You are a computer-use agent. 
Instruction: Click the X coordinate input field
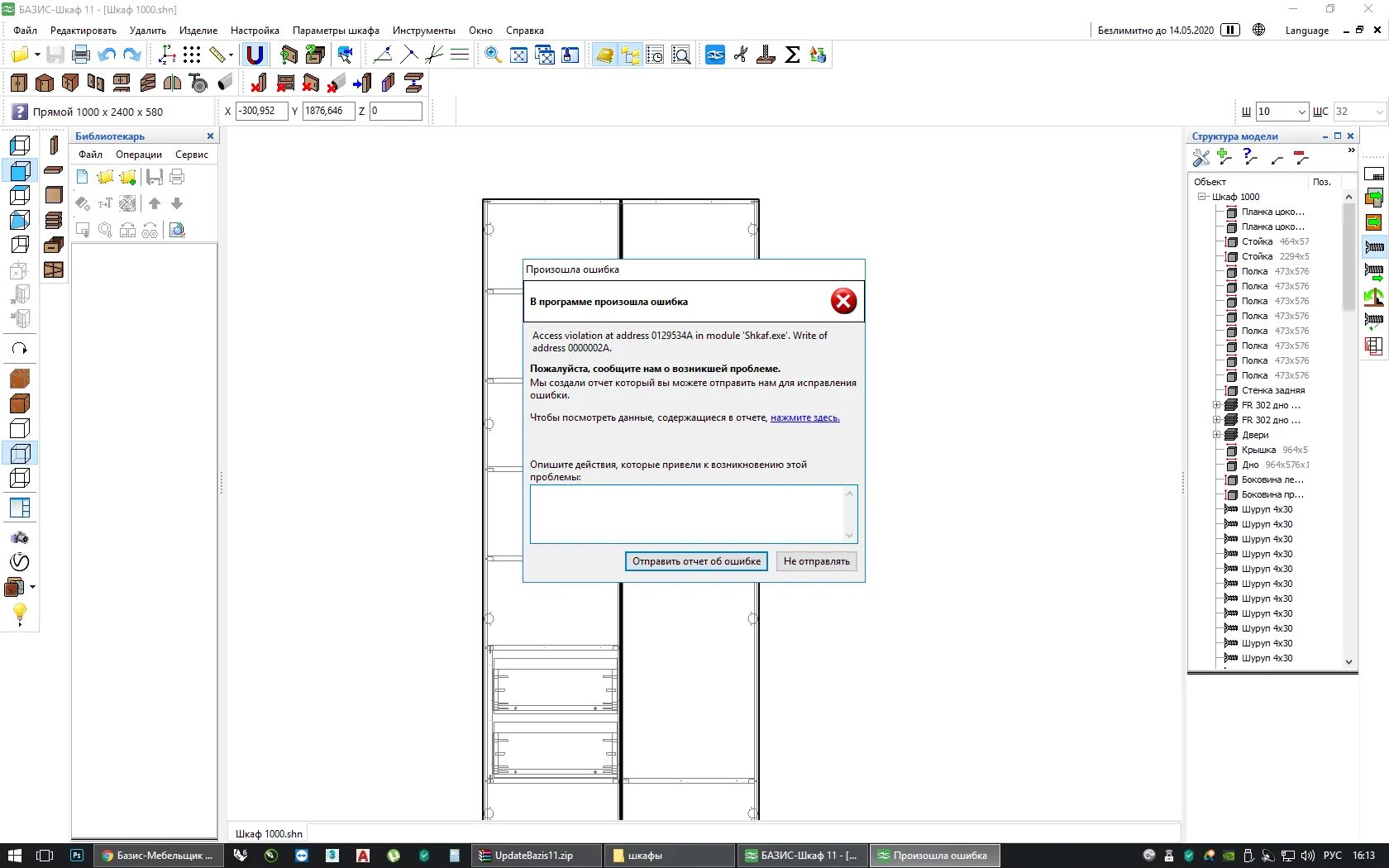(262, 111)
